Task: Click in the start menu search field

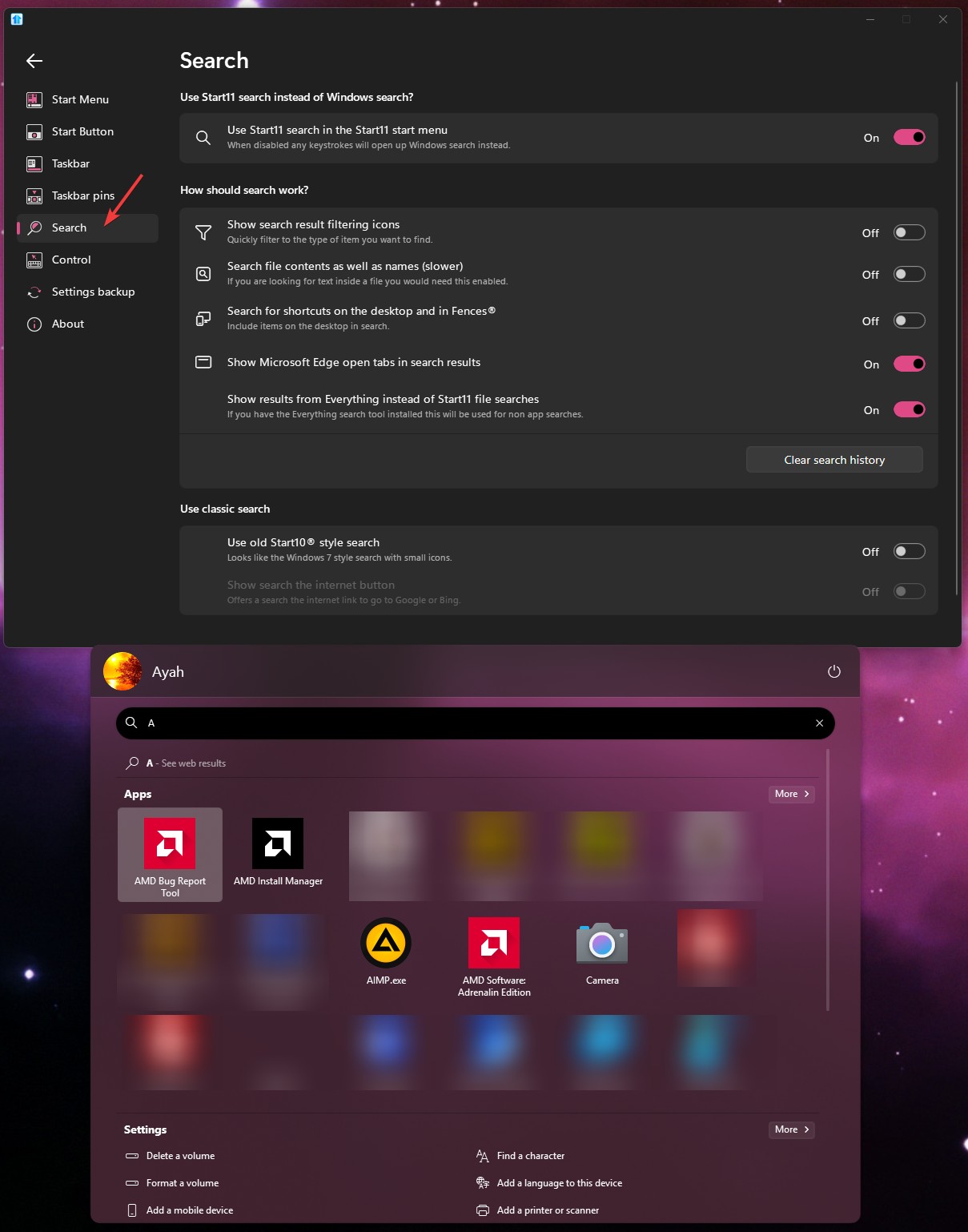Action: point(472,723)
